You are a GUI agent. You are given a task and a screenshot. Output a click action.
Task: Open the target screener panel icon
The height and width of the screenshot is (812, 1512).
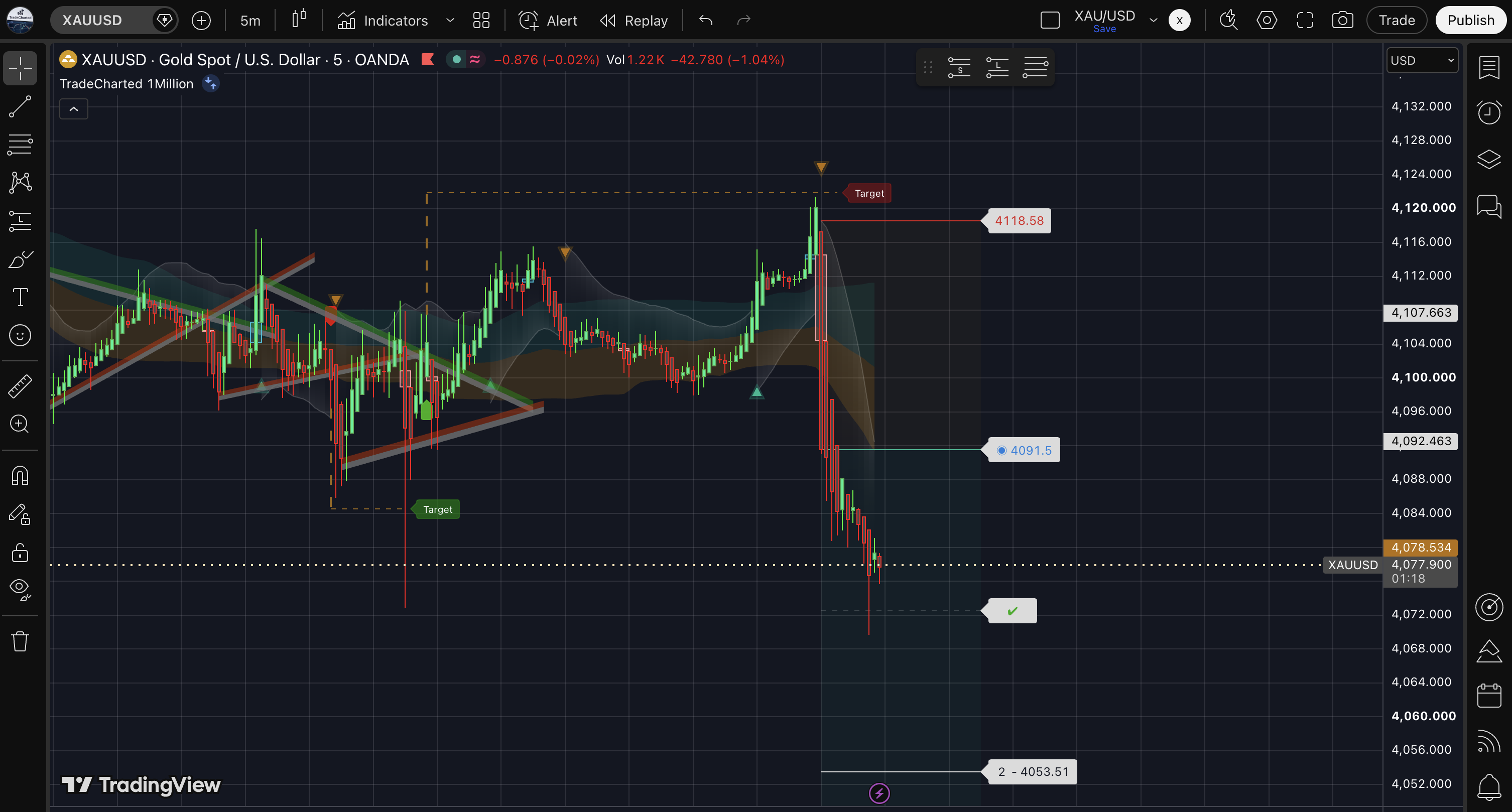[1489, 607]
